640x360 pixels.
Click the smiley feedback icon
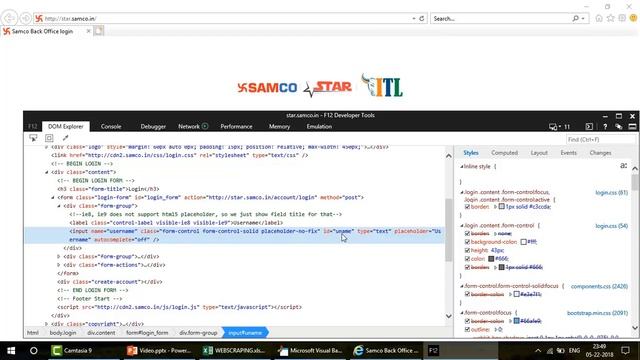(x=633, y=18)
